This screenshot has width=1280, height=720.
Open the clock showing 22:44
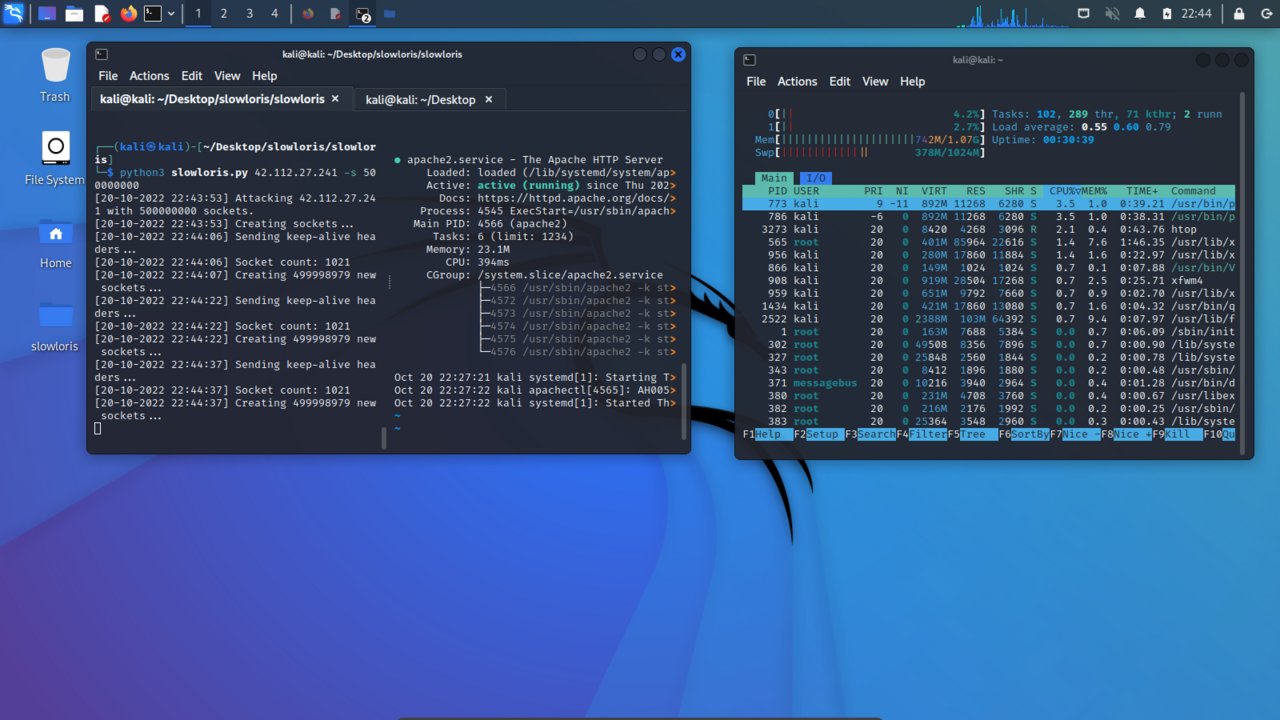point(1196,14)
